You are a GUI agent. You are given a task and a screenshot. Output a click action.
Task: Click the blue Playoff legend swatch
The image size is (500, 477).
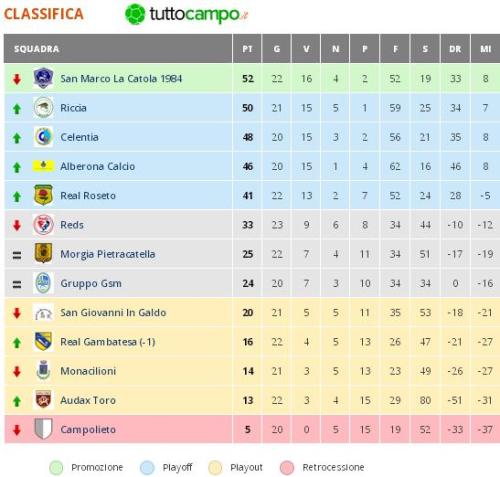[x=147, y=468]
